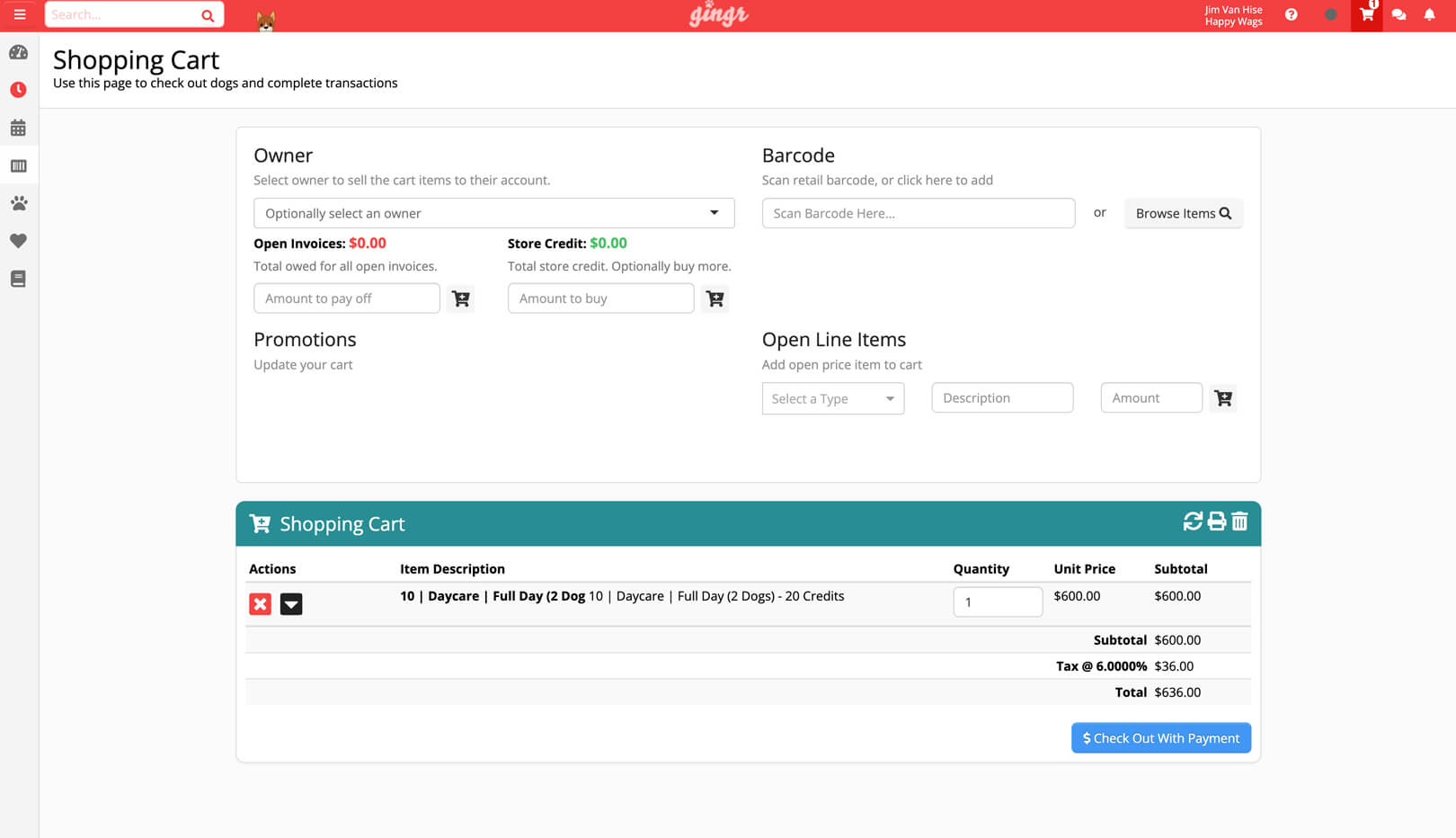Expand the Select a Type dropdown
This screenshot has width=1456, height=838.
point(832,398)
